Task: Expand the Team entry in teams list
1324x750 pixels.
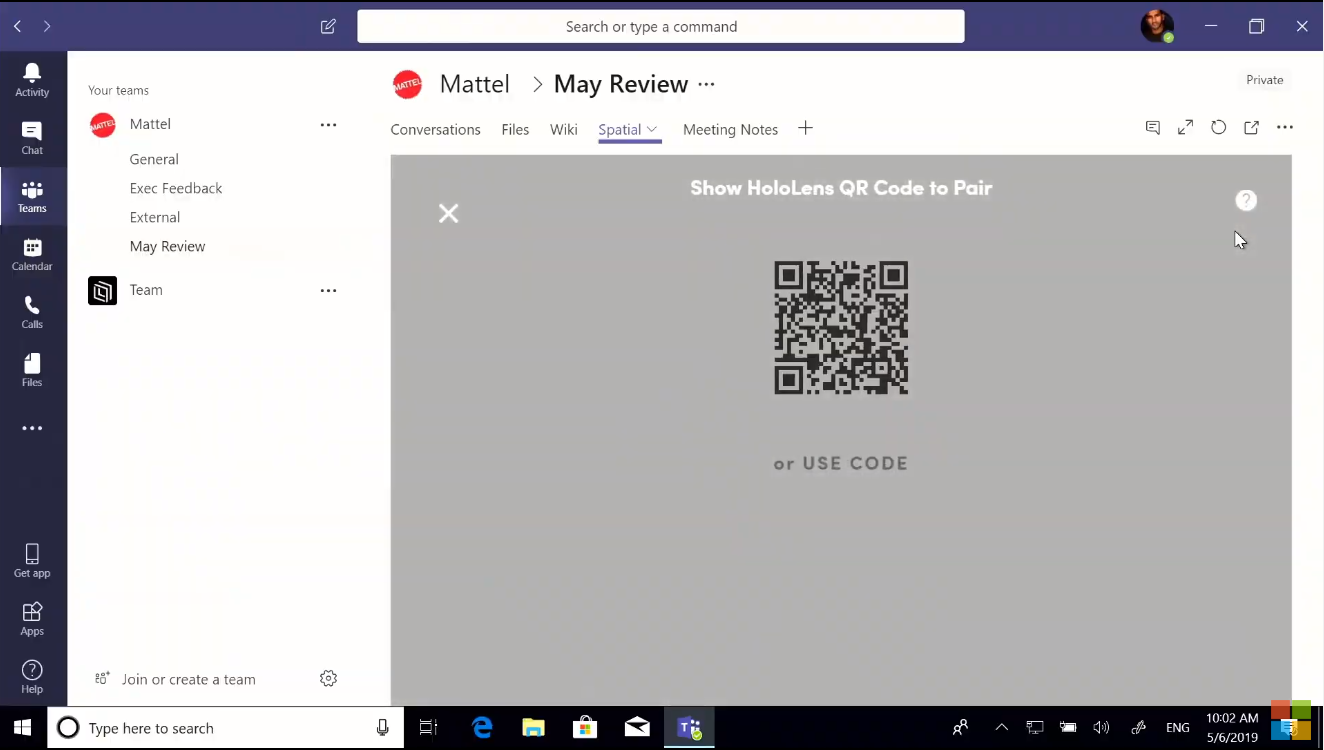Action: tap(146, 290)
